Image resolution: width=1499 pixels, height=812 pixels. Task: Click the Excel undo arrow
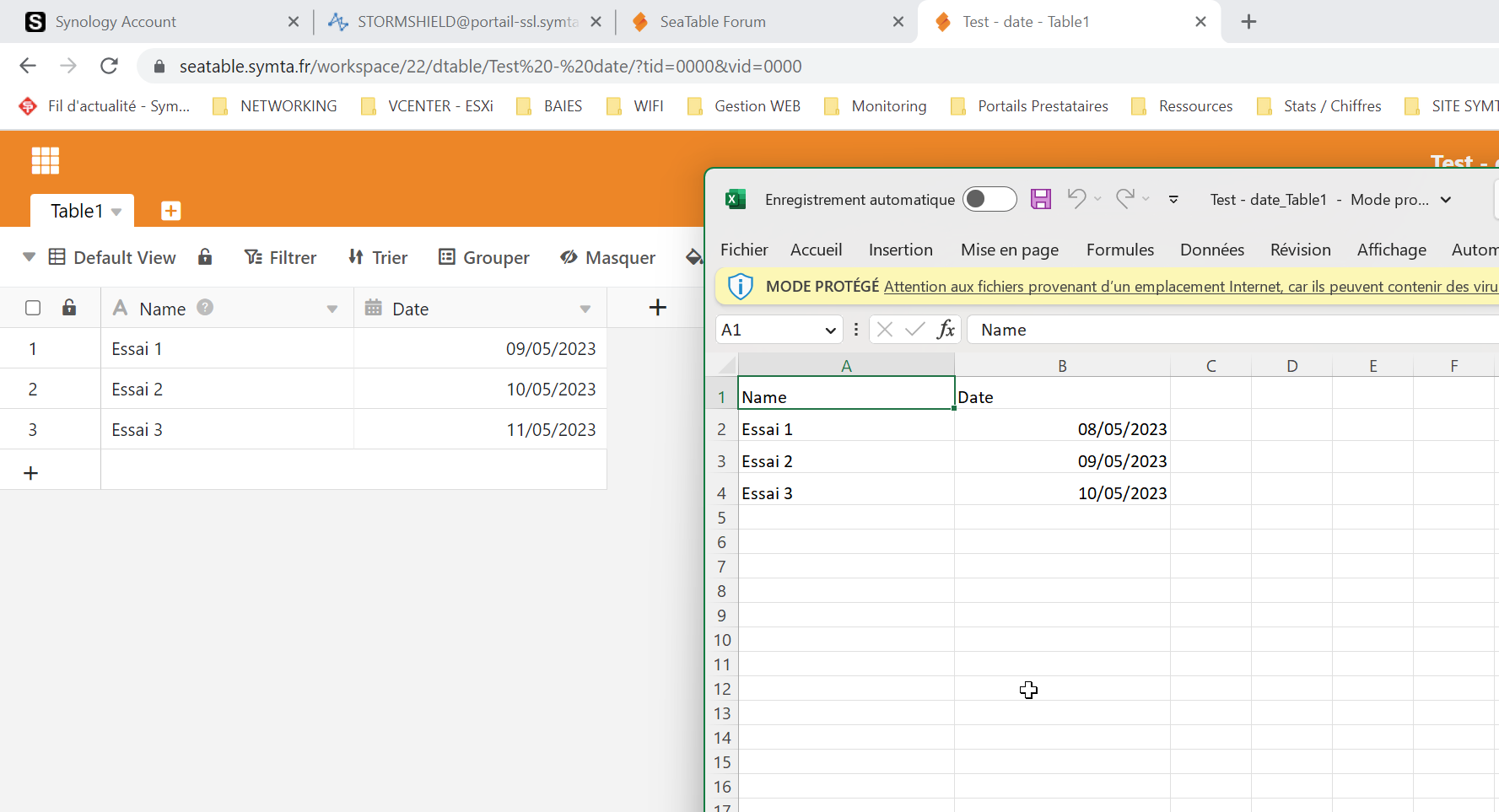click(x=1076, y=199)
